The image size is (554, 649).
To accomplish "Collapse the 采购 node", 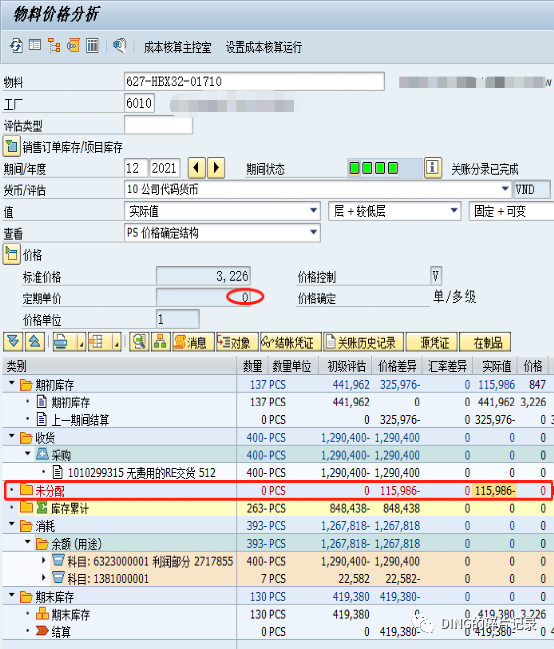I will click(x=28, y=454).
